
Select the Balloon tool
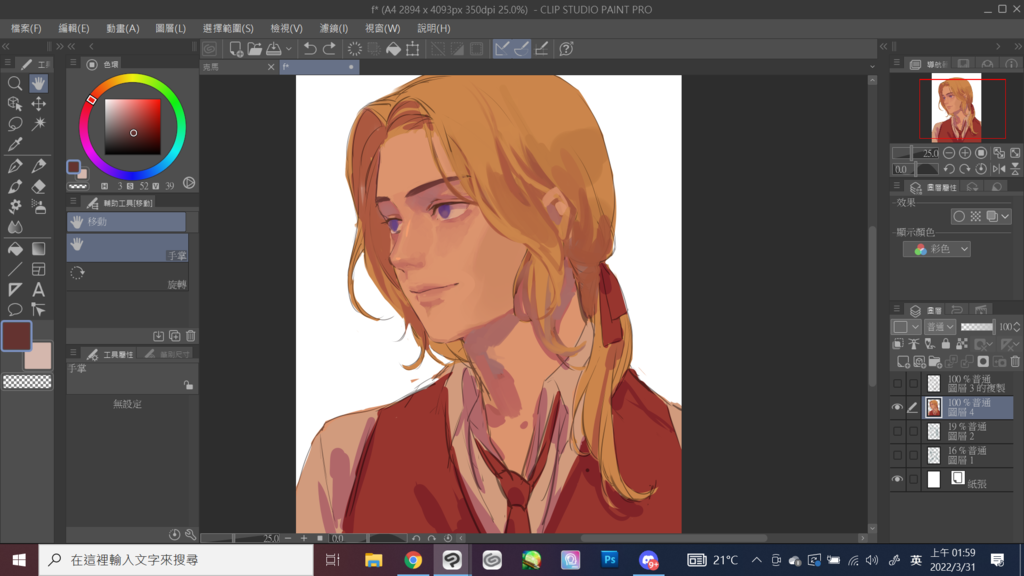[x=14, y=310]
